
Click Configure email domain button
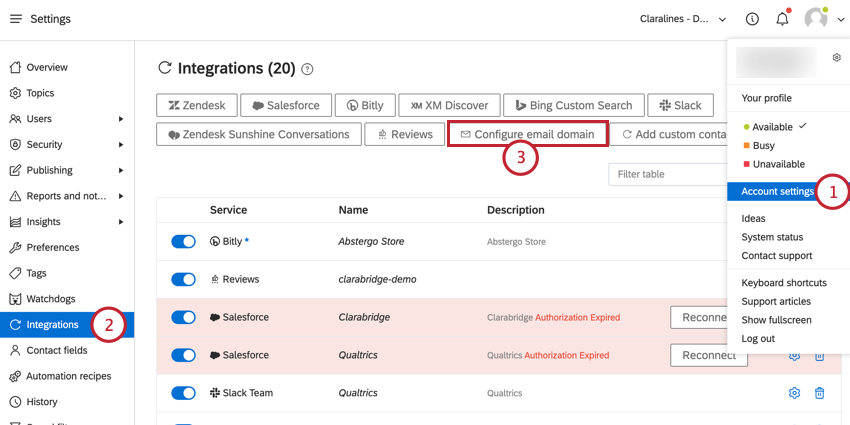tap(527, 134)
